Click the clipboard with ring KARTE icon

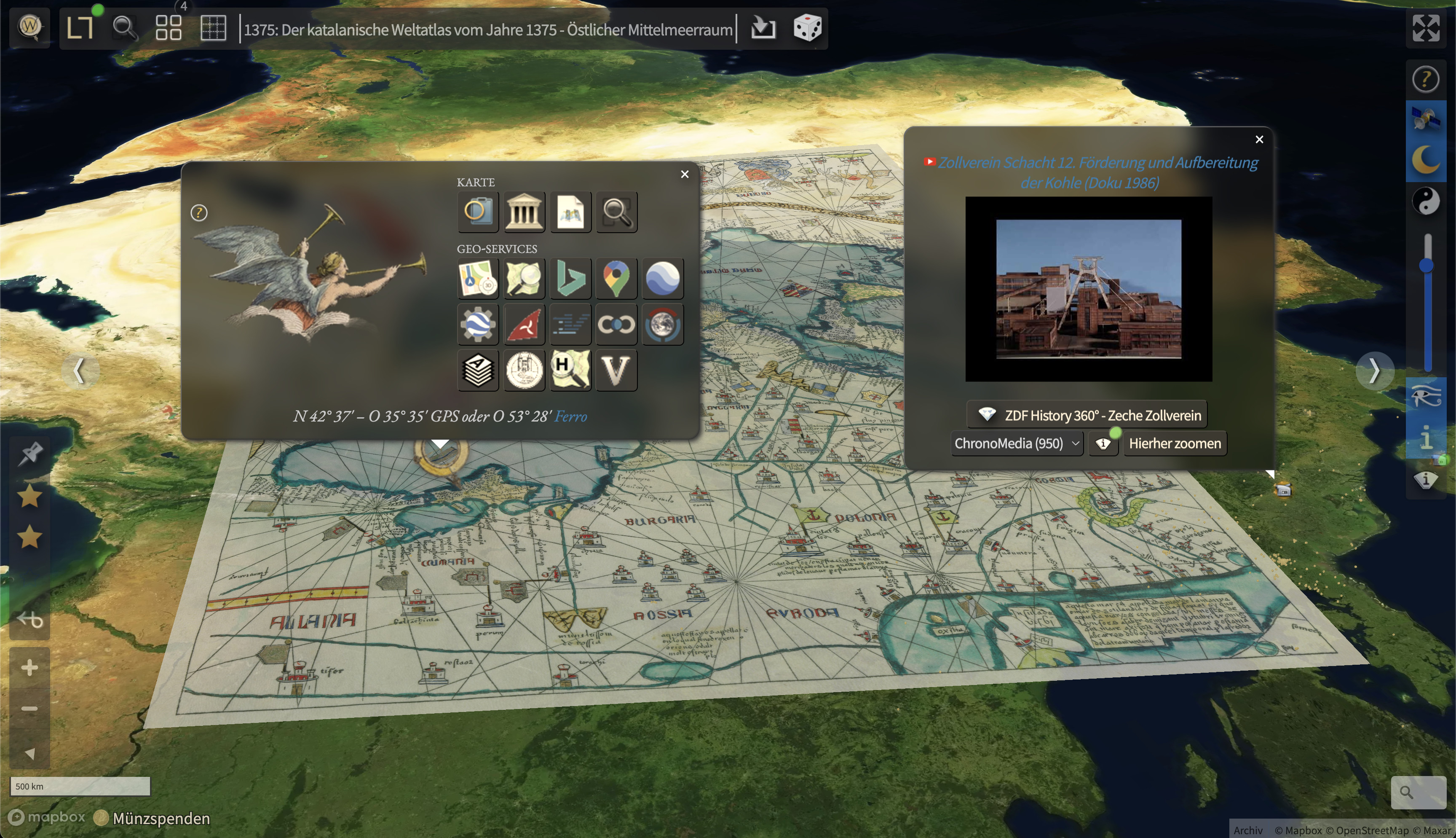[478, 212]
